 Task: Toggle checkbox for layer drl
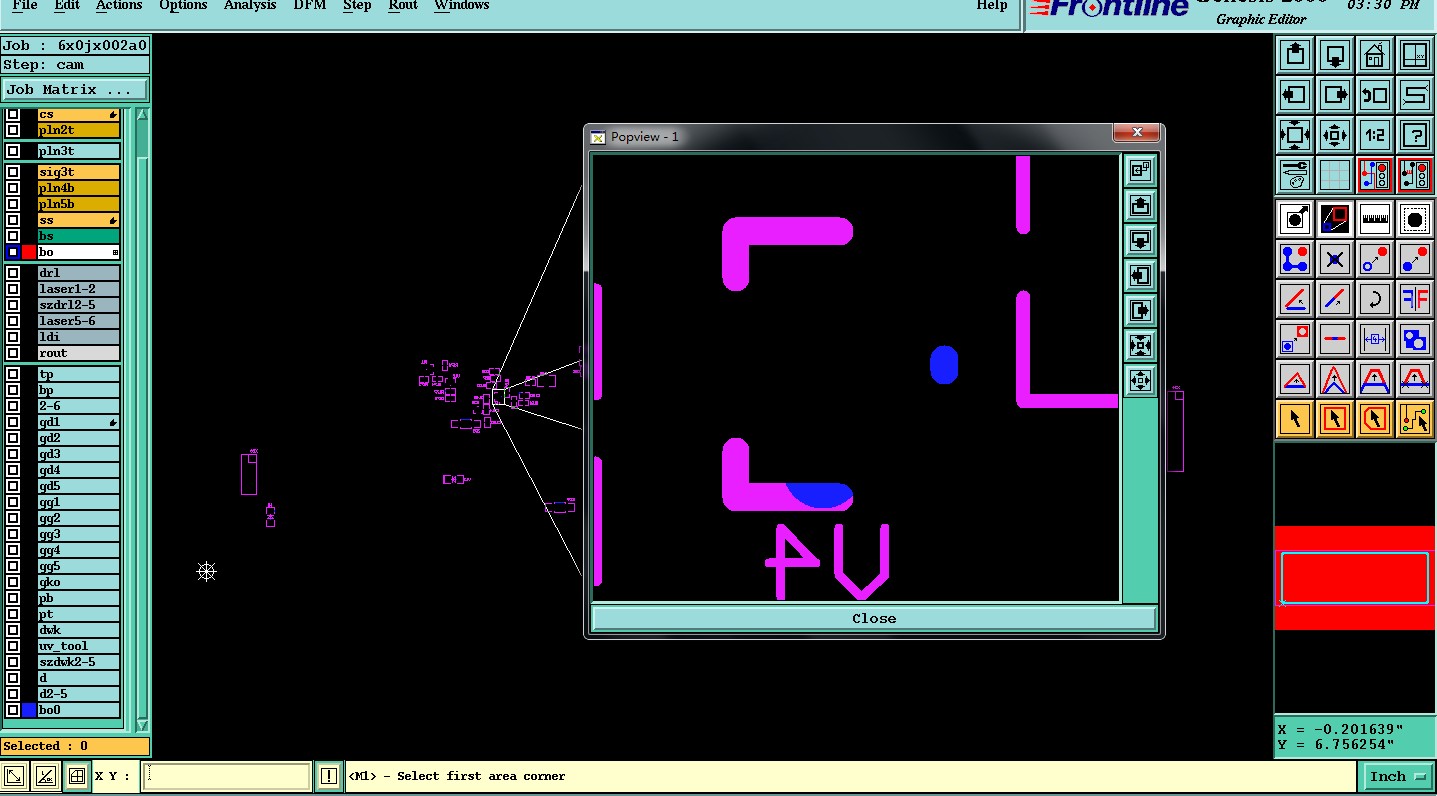tap(13, 273)
